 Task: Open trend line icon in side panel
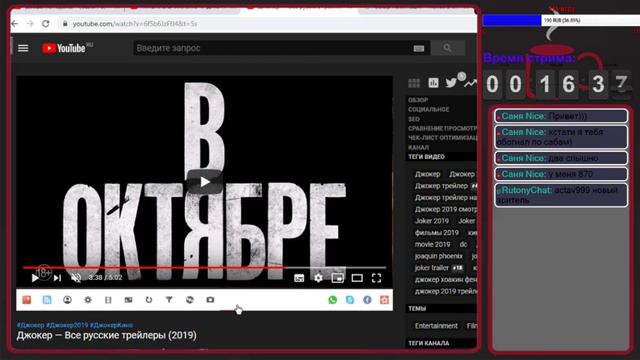coord(470,83)
